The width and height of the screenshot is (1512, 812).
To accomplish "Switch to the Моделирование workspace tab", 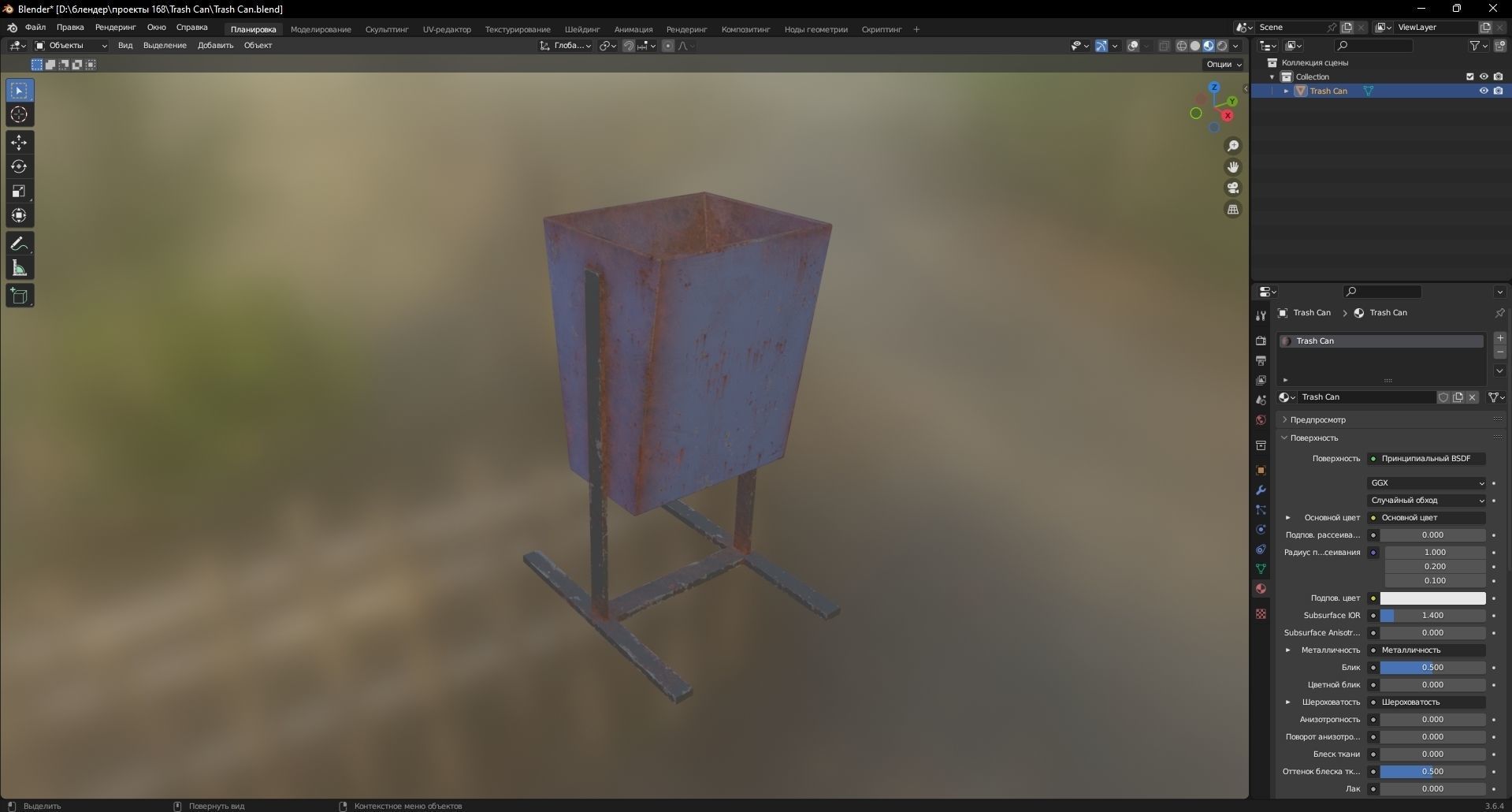I will [321, 29].
